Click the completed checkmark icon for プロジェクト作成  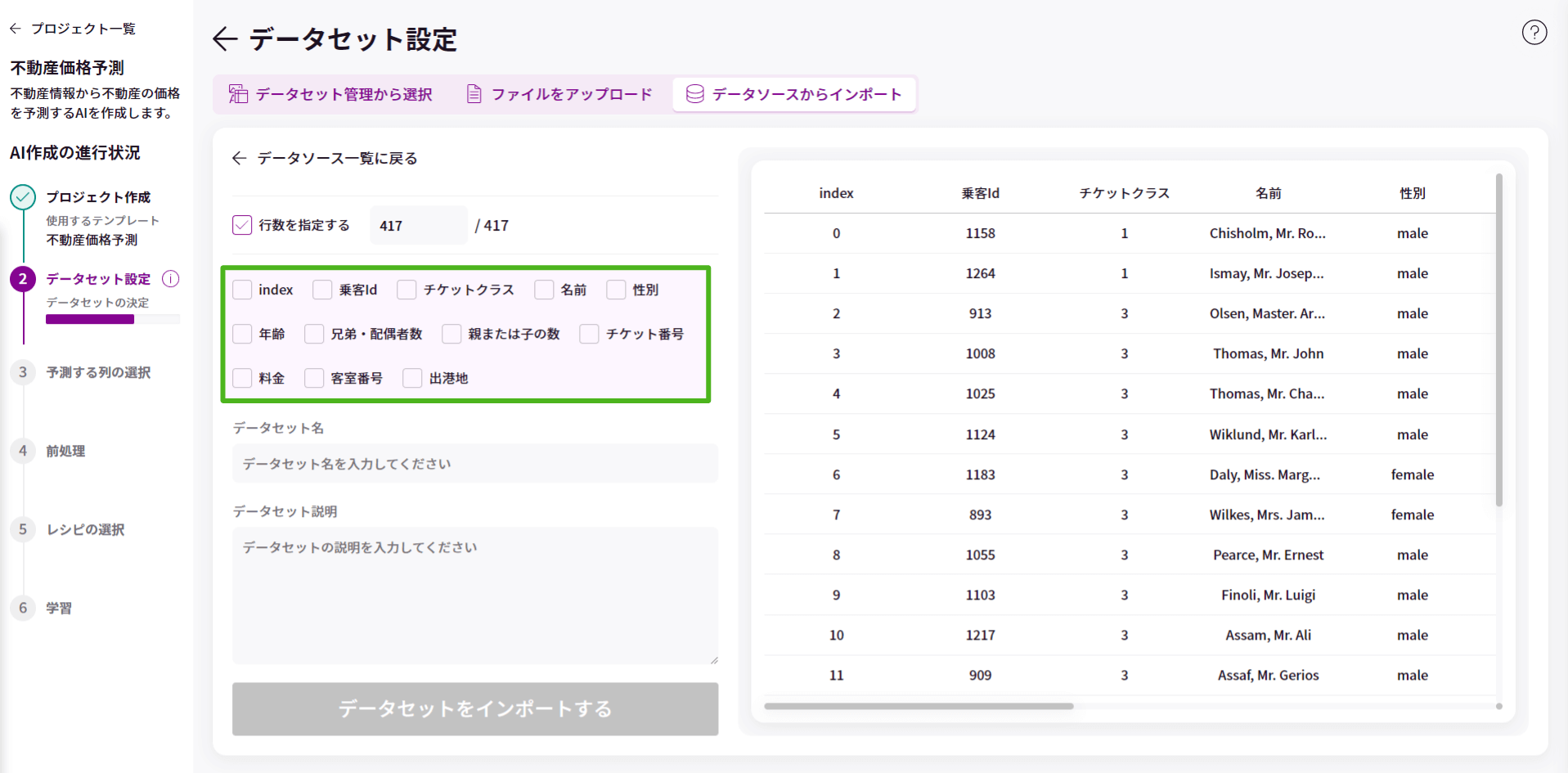coord(23,197)
